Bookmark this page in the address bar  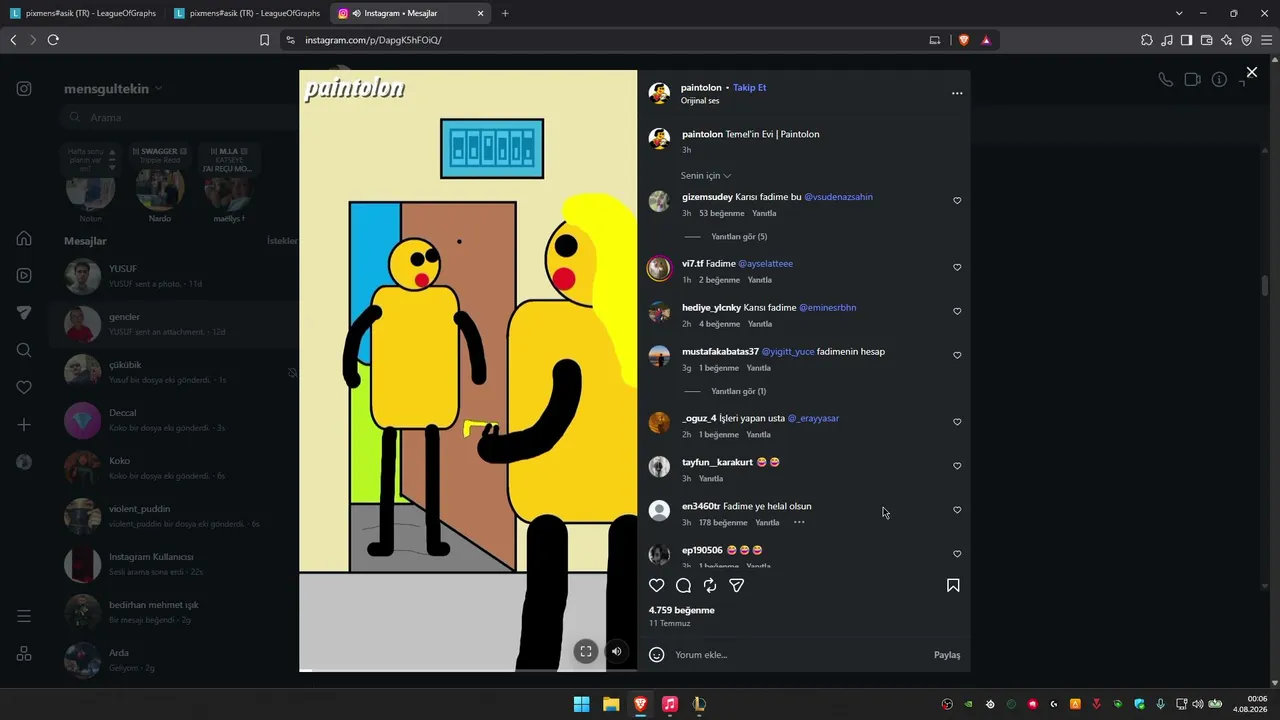264,40
